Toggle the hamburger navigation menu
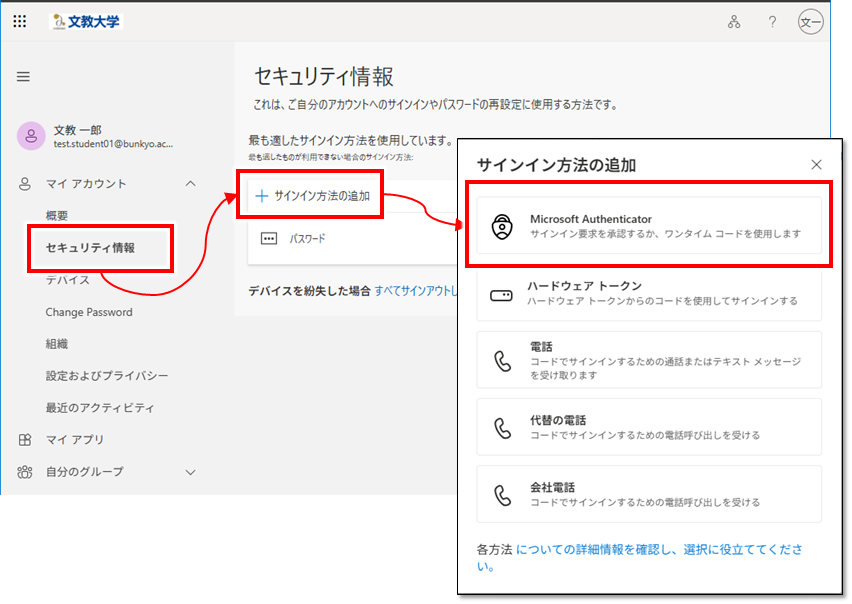This screenshot has height=604, width=852. pos(23,77)
